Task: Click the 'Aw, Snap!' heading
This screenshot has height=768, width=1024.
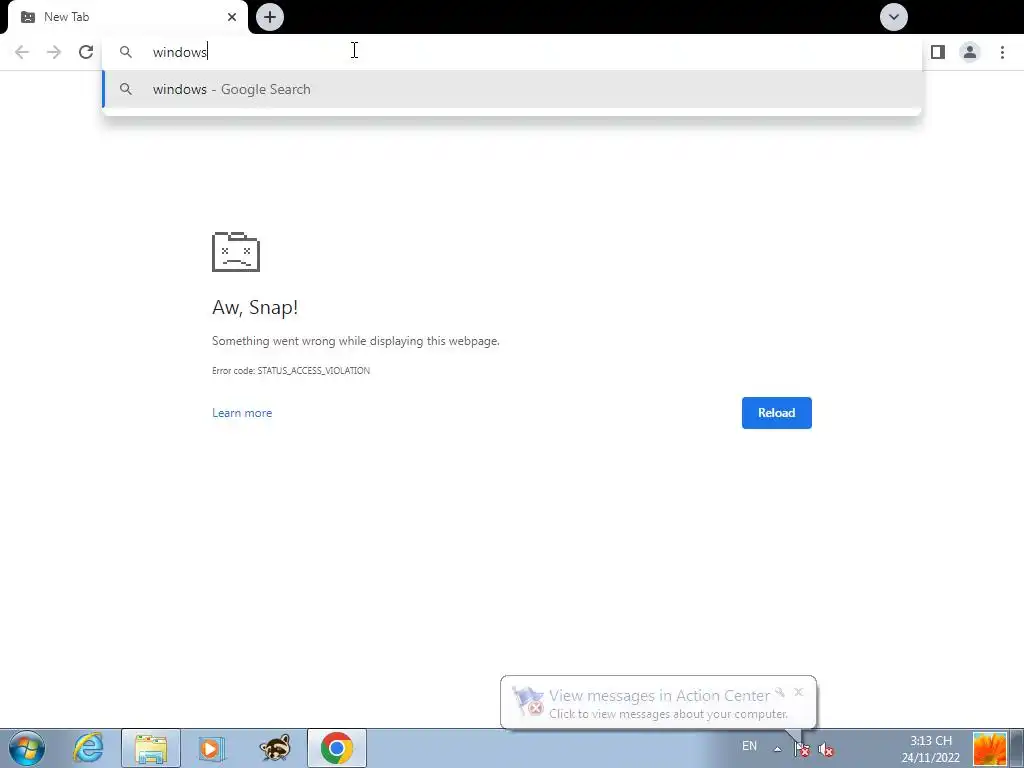Action: (x=255, y=307)
